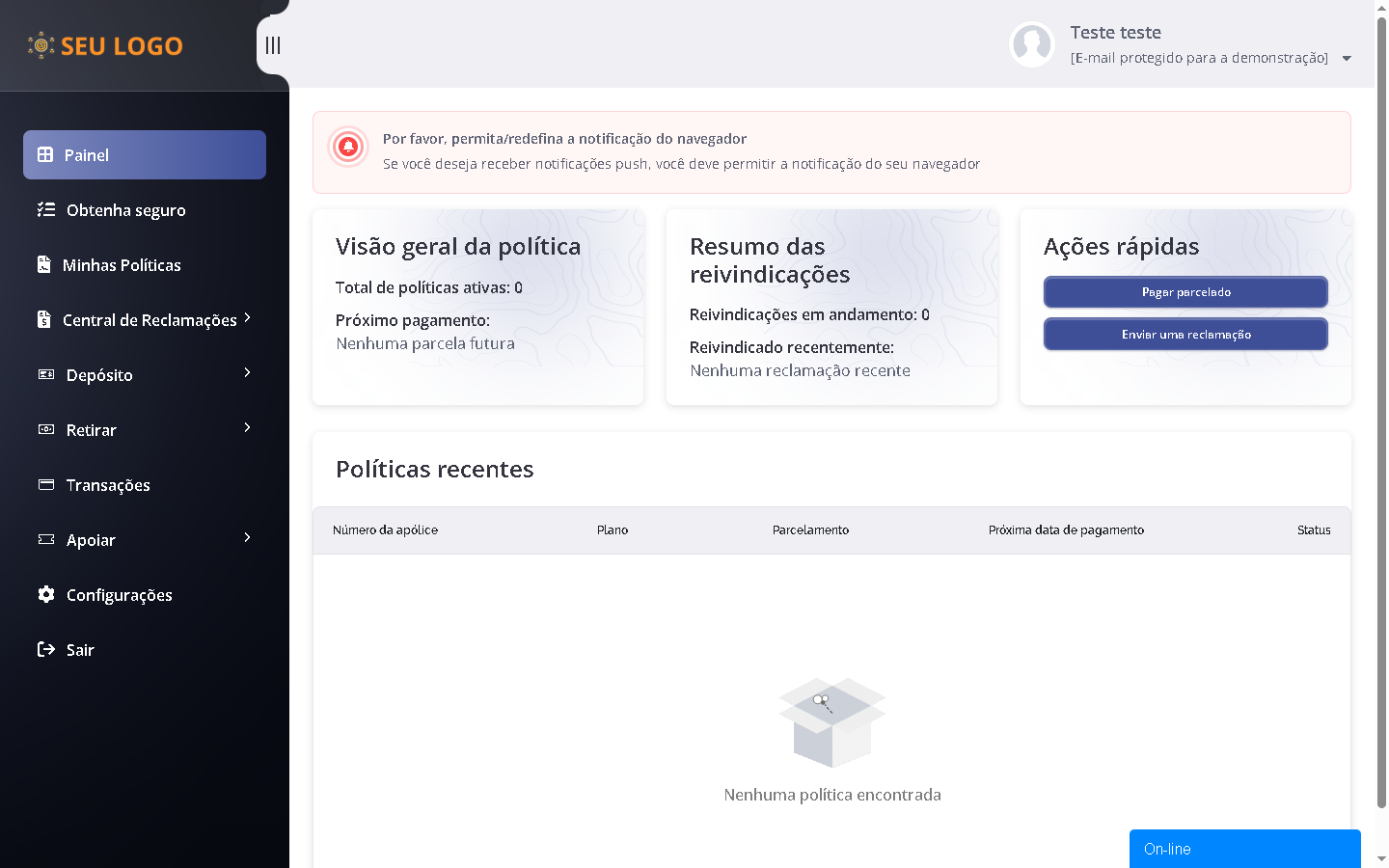Expand the Retirar menu chevron
The image size is (1389, 868).
[x=247, y=427]
